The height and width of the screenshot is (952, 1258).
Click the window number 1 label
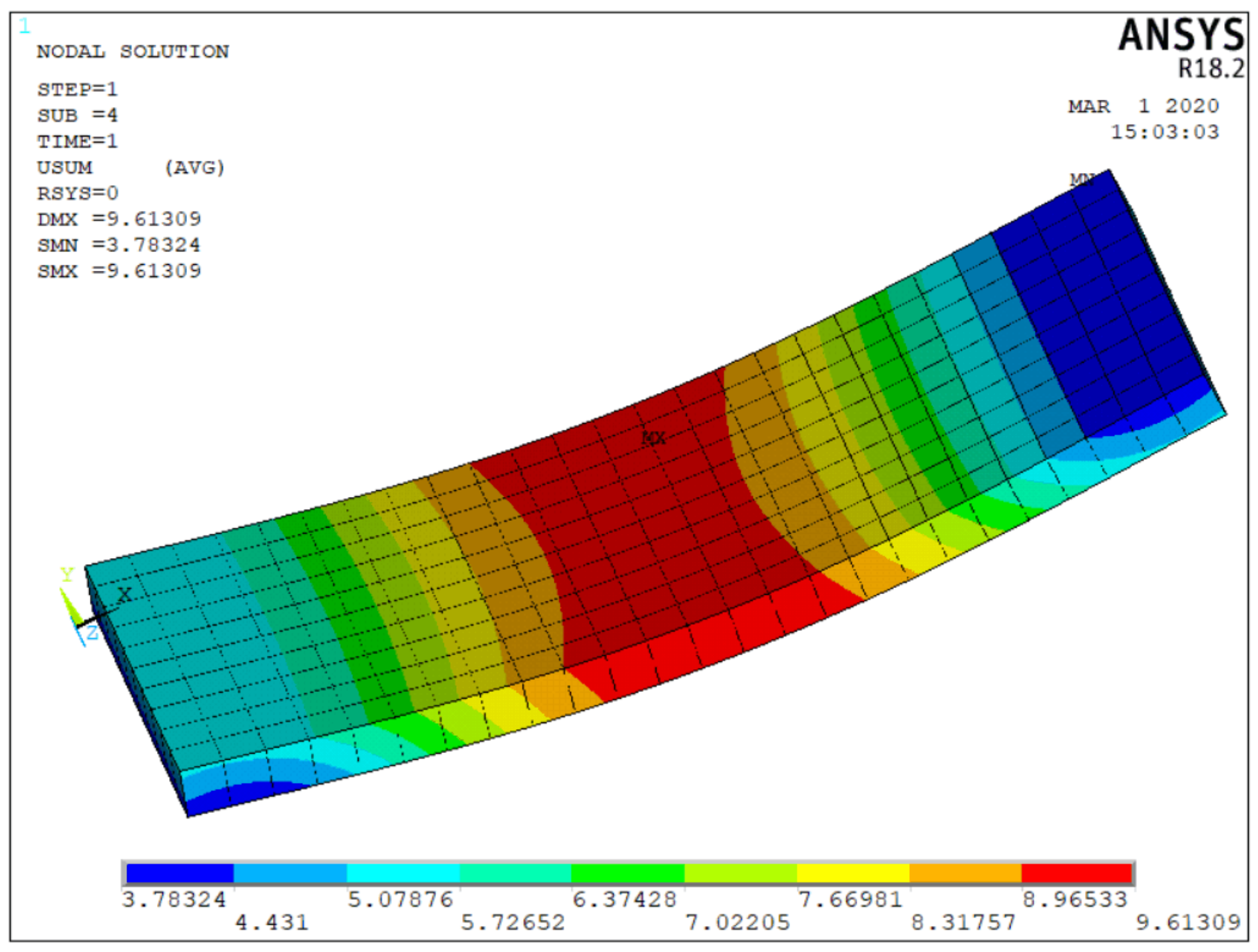tap(25, 27)
